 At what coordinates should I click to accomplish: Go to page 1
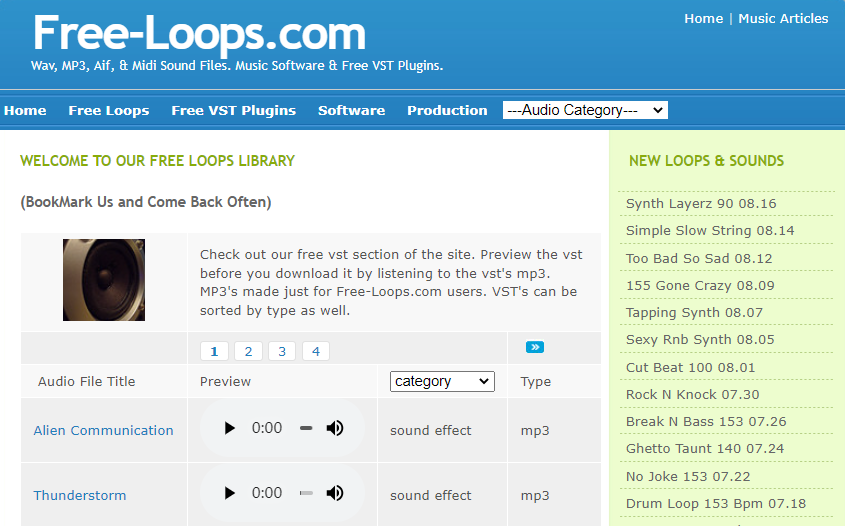click(x=214, y=351)
